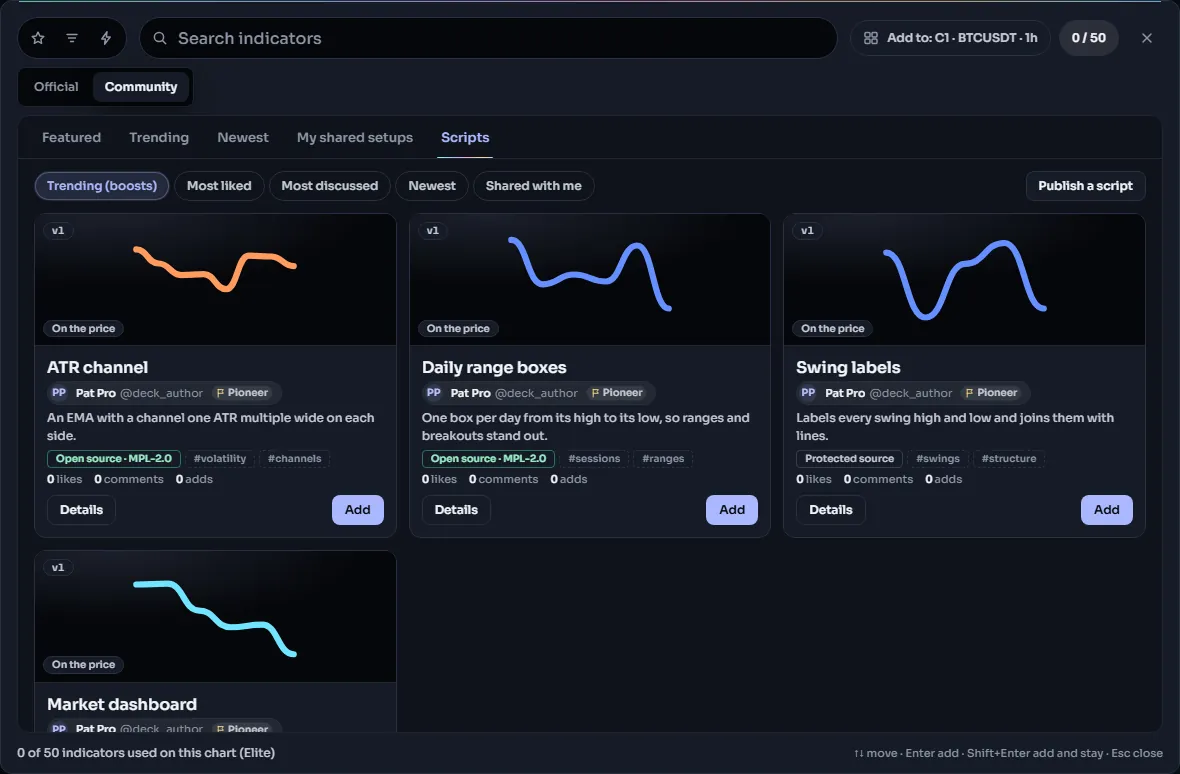Click the search magnifier icon

(160, 38)
